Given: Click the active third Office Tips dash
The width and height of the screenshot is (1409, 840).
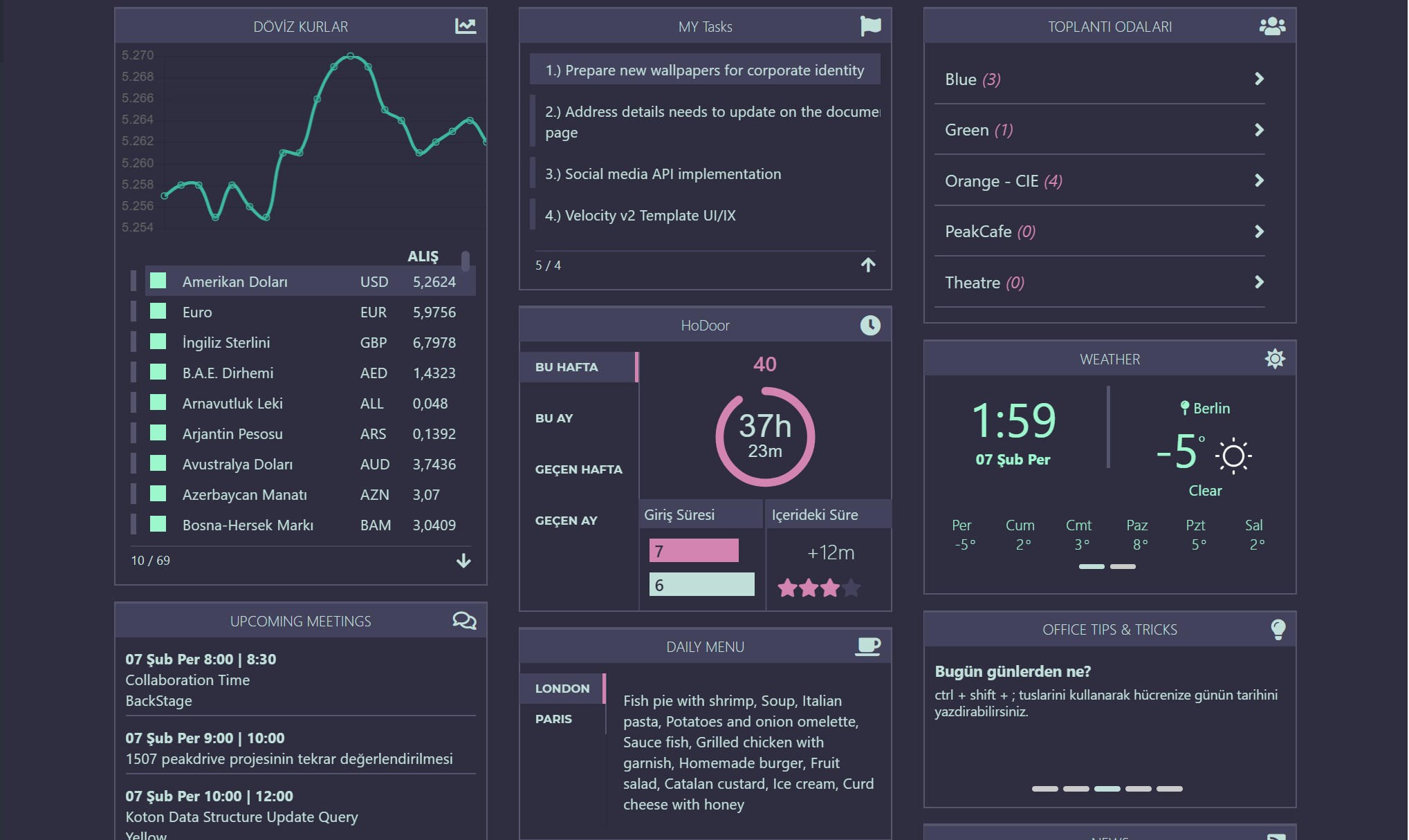Looking at the screenshot, I should [1107, 788].
